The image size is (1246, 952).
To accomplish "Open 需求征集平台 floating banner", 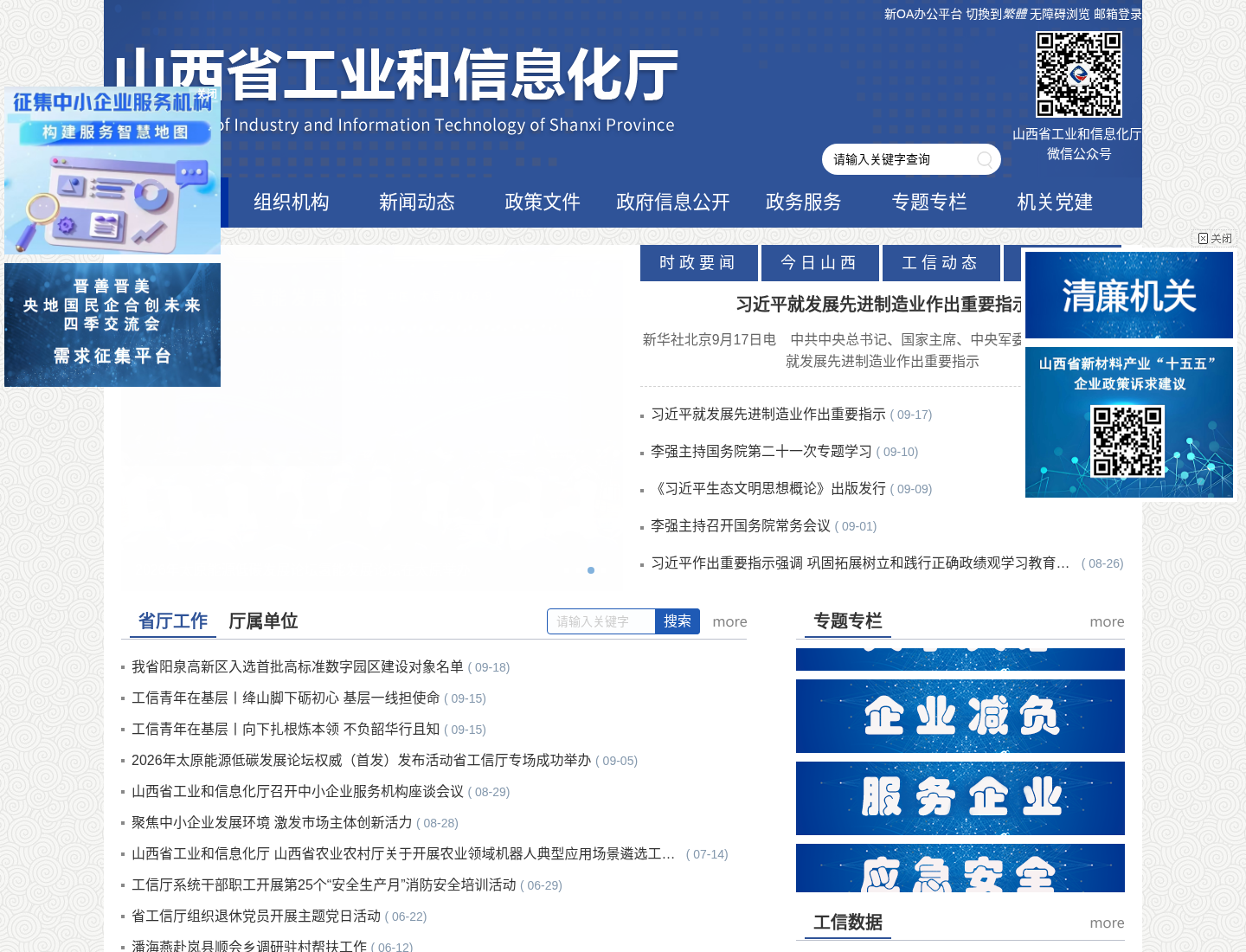I will (x=112, y=325).
